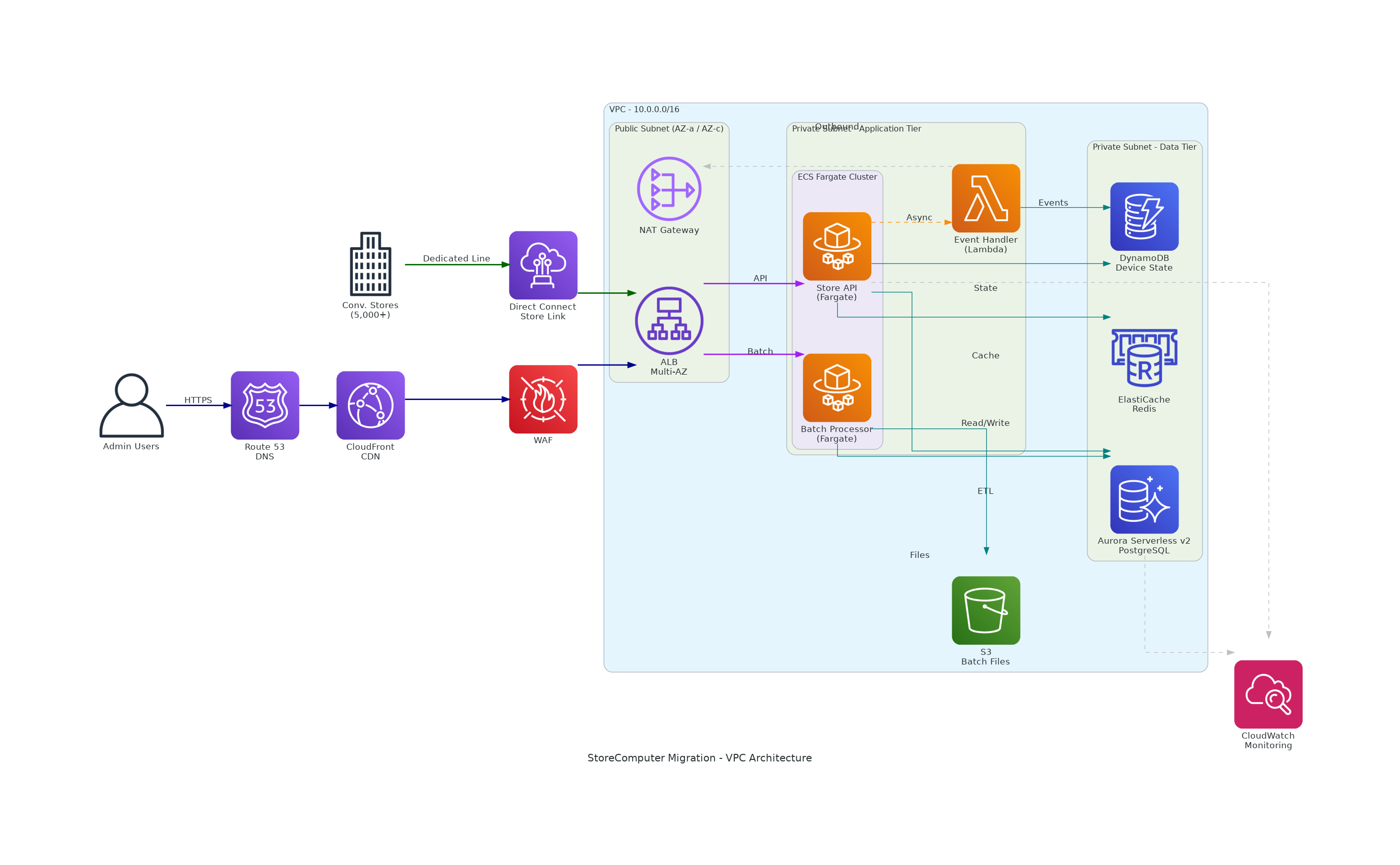Click the ALB Multi-AZ load balancer icon

coord(668,320)
